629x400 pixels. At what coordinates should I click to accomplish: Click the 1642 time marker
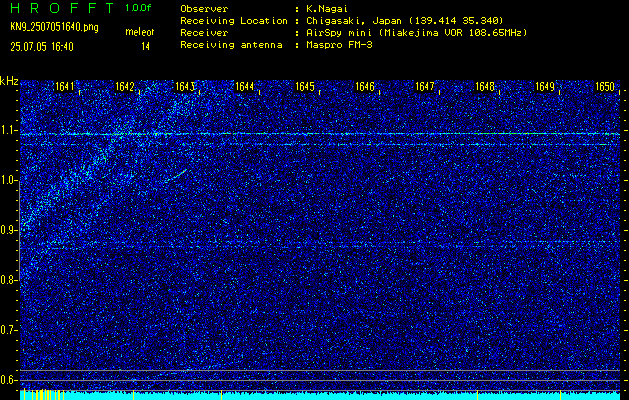pos(124,86)
